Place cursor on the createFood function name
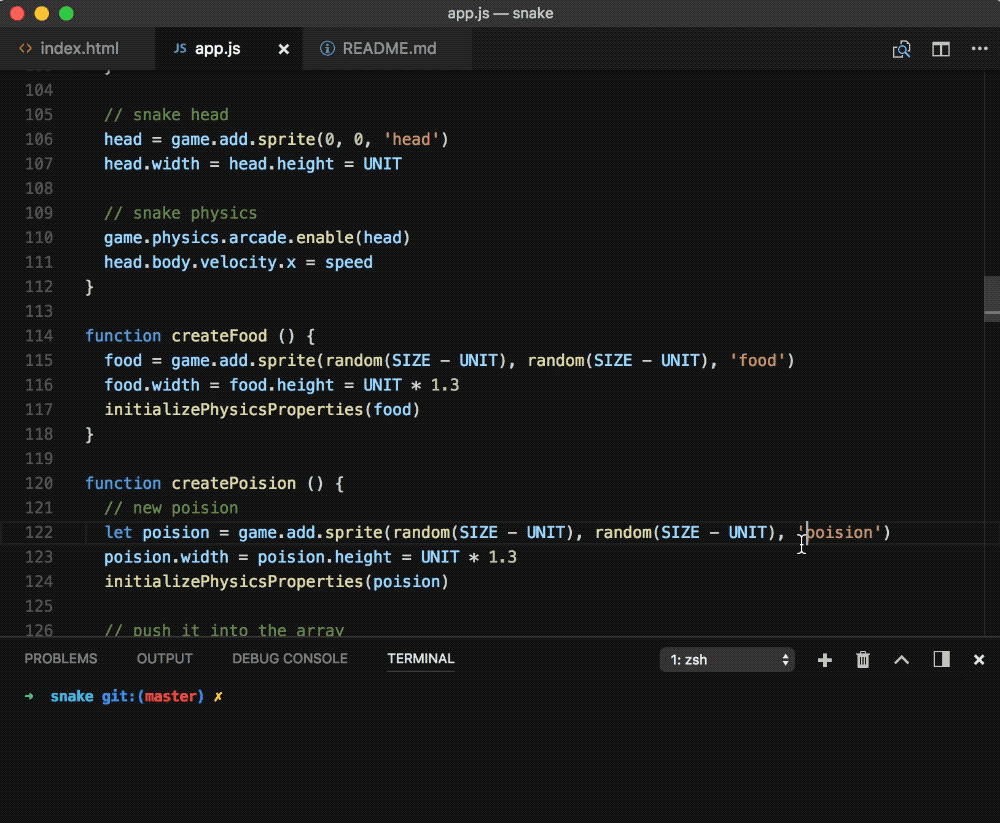 [219, 336]
